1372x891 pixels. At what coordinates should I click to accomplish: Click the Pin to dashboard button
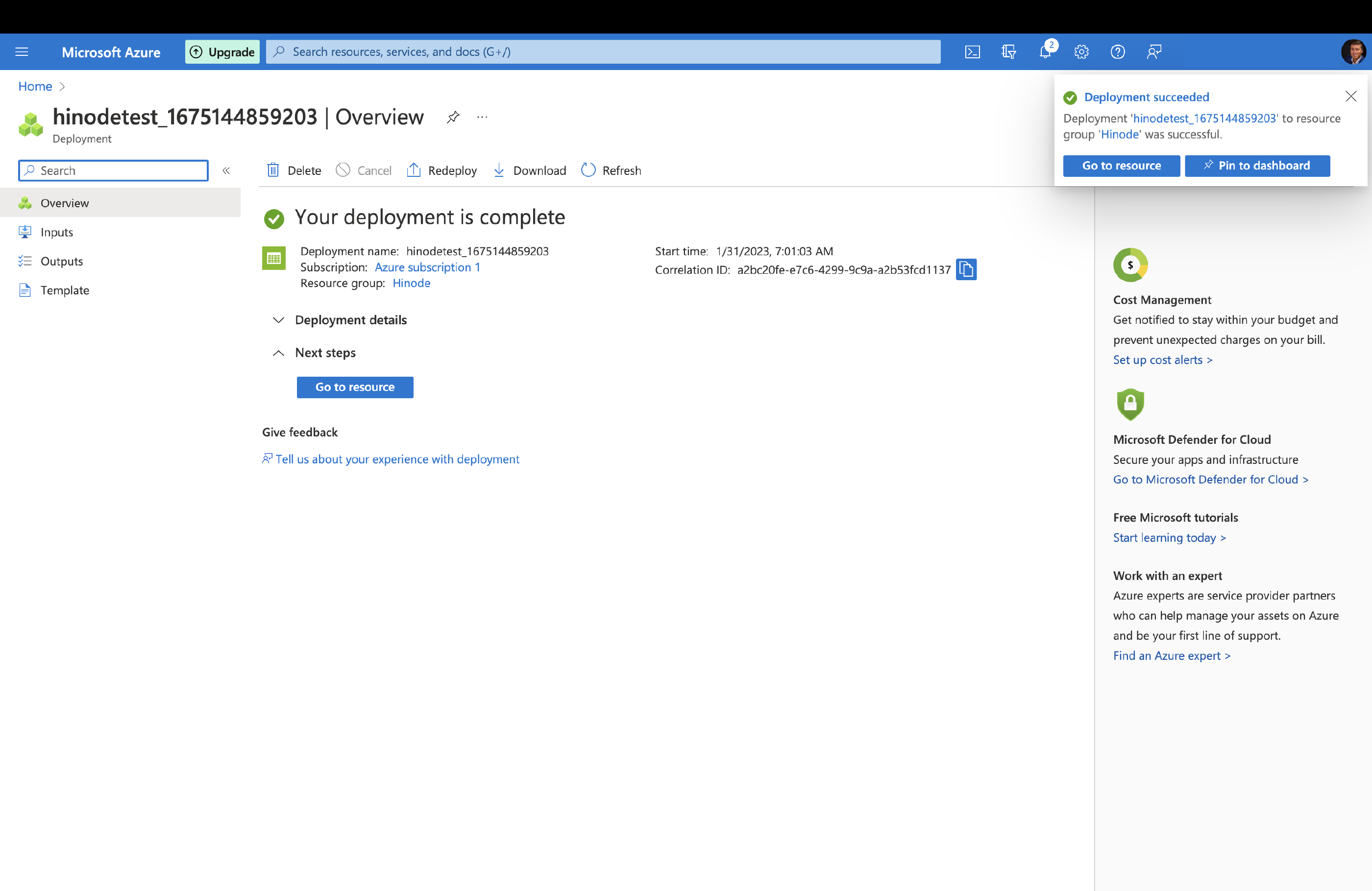click(1257, 166)
